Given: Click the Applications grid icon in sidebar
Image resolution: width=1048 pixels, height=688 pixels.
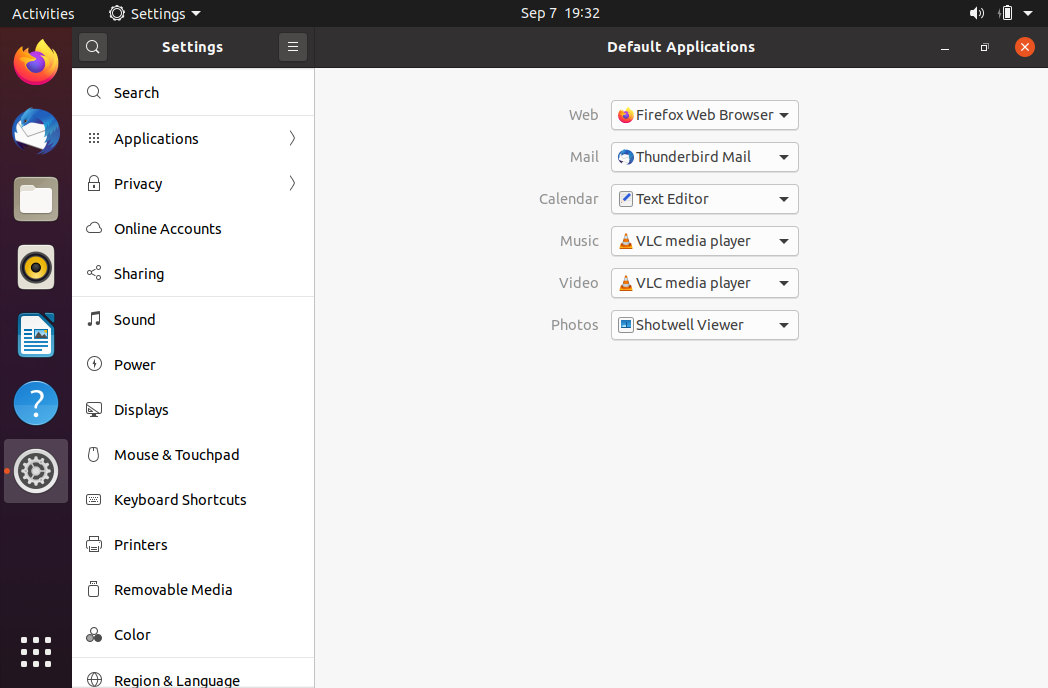Looking at the screenshot, I should [94, 138].
